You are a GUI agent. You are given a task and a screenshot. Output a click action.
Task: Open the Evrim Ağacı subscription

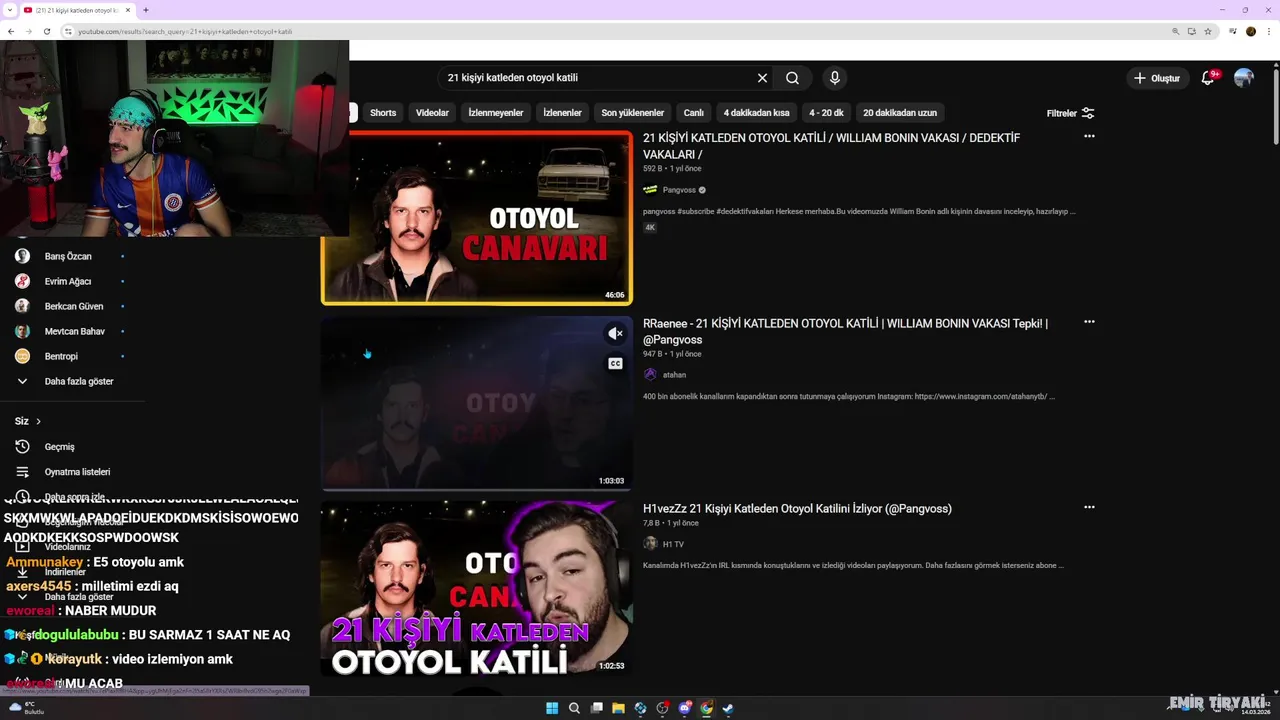tap(70, 281)
